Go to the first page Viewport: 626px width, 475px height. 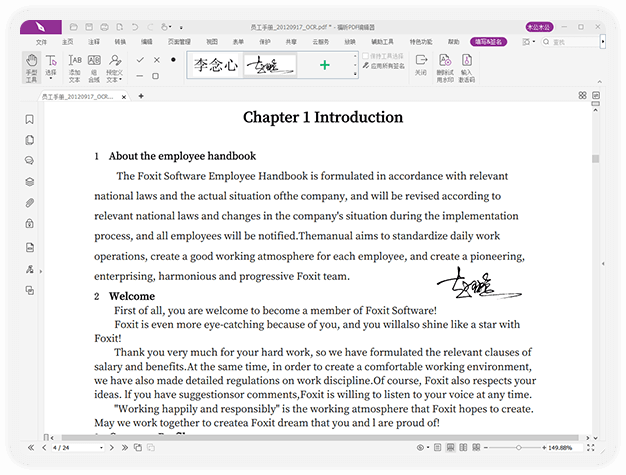click(x=31, y=448)
